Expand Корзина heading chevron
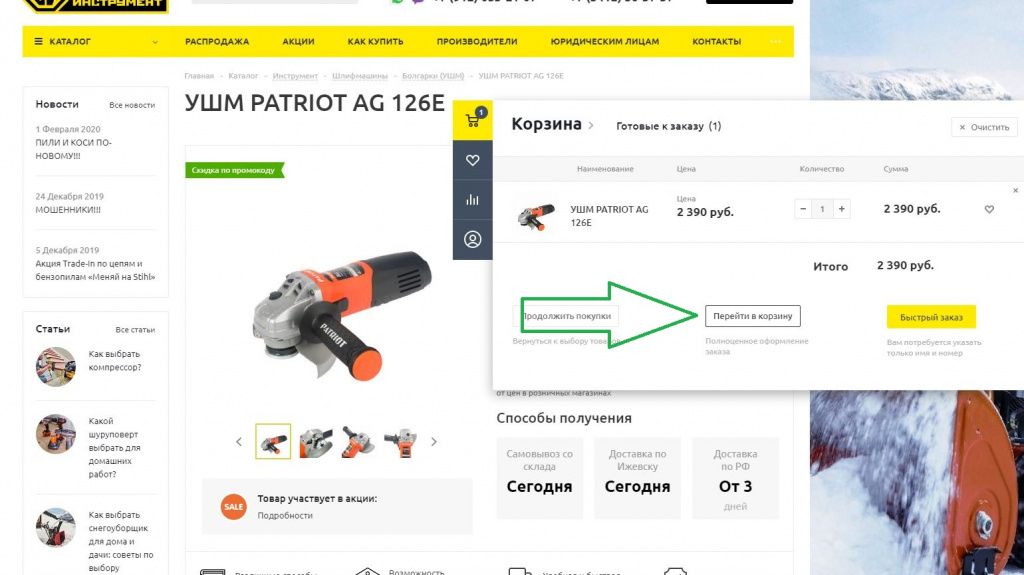 click(591, 125)
